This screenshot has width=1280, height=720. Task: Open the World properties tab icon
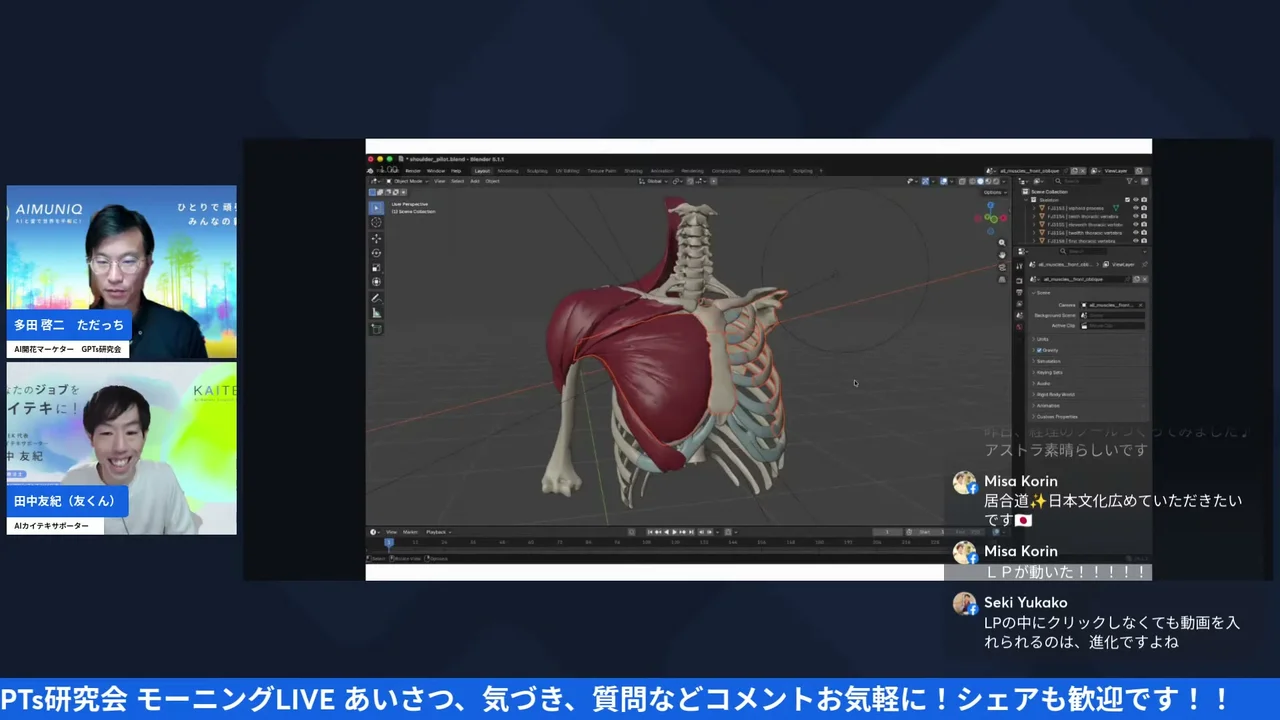[1019, 327]
